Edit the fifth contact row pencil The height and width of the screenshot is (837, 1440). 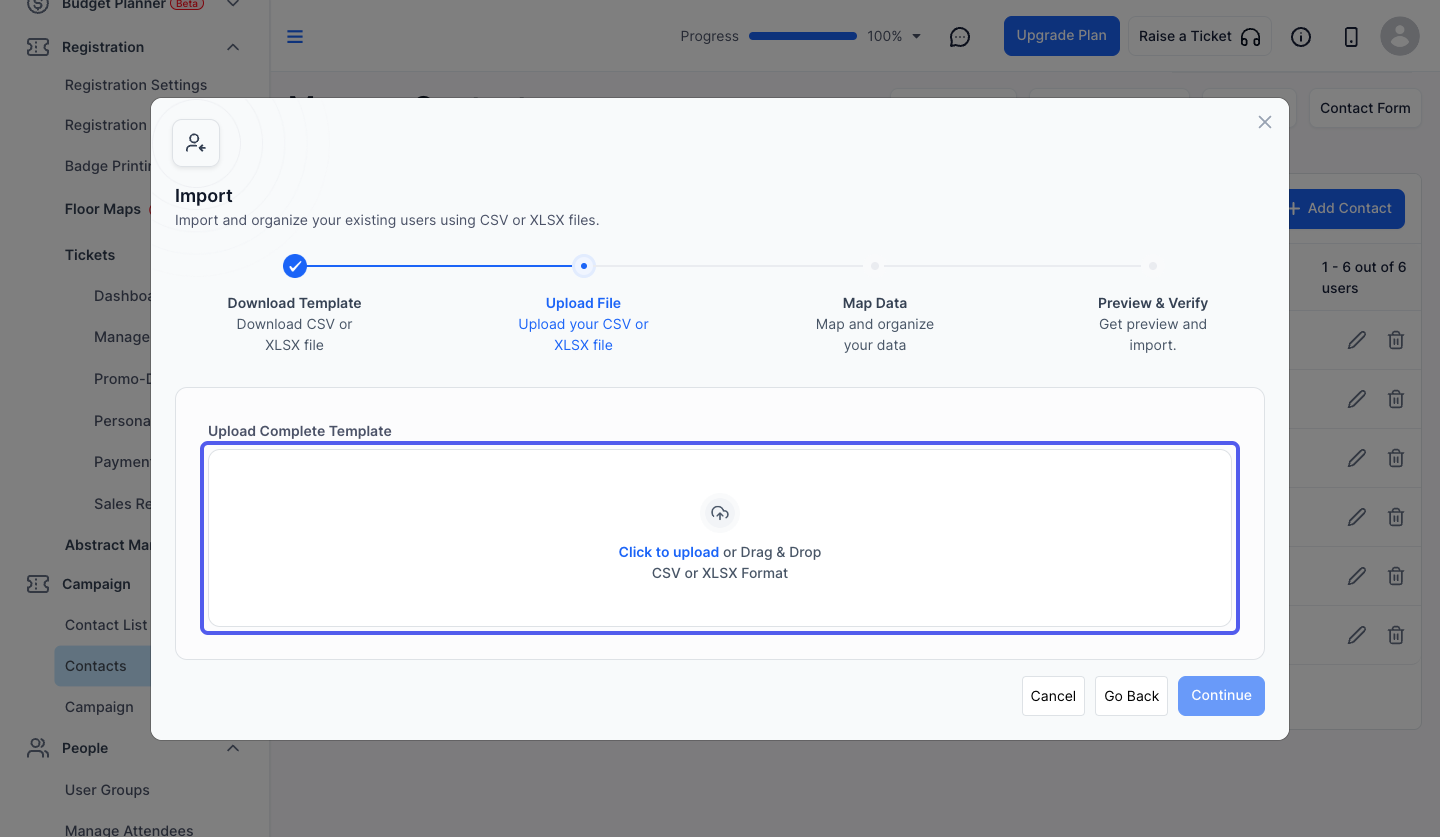pos(1357,576)
